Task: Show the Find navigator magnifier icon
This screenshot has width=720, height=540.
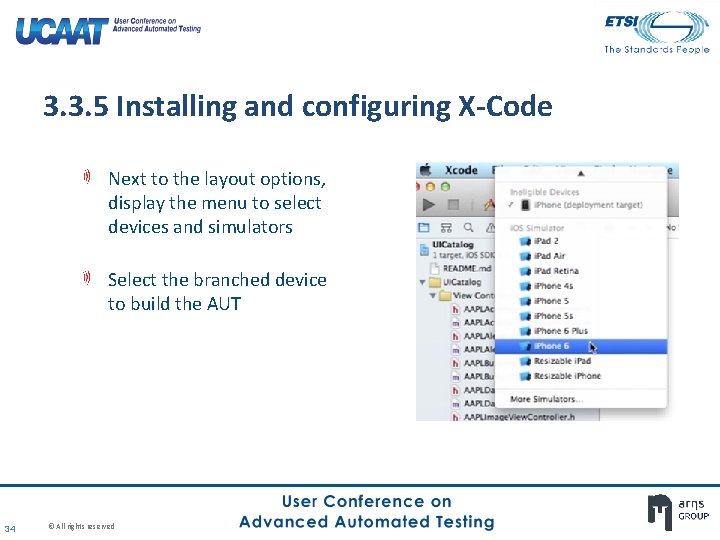Action: [x=468, y=228]
